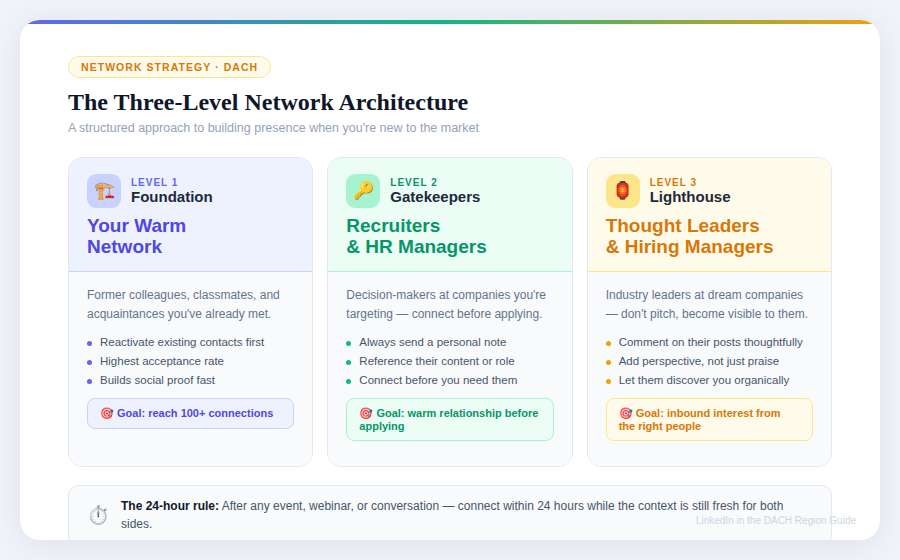This screenshot has height=560, width=900.
Task: Click the "Thought Leaders & Hiring Managers" heading
Action: click(689, 236)
